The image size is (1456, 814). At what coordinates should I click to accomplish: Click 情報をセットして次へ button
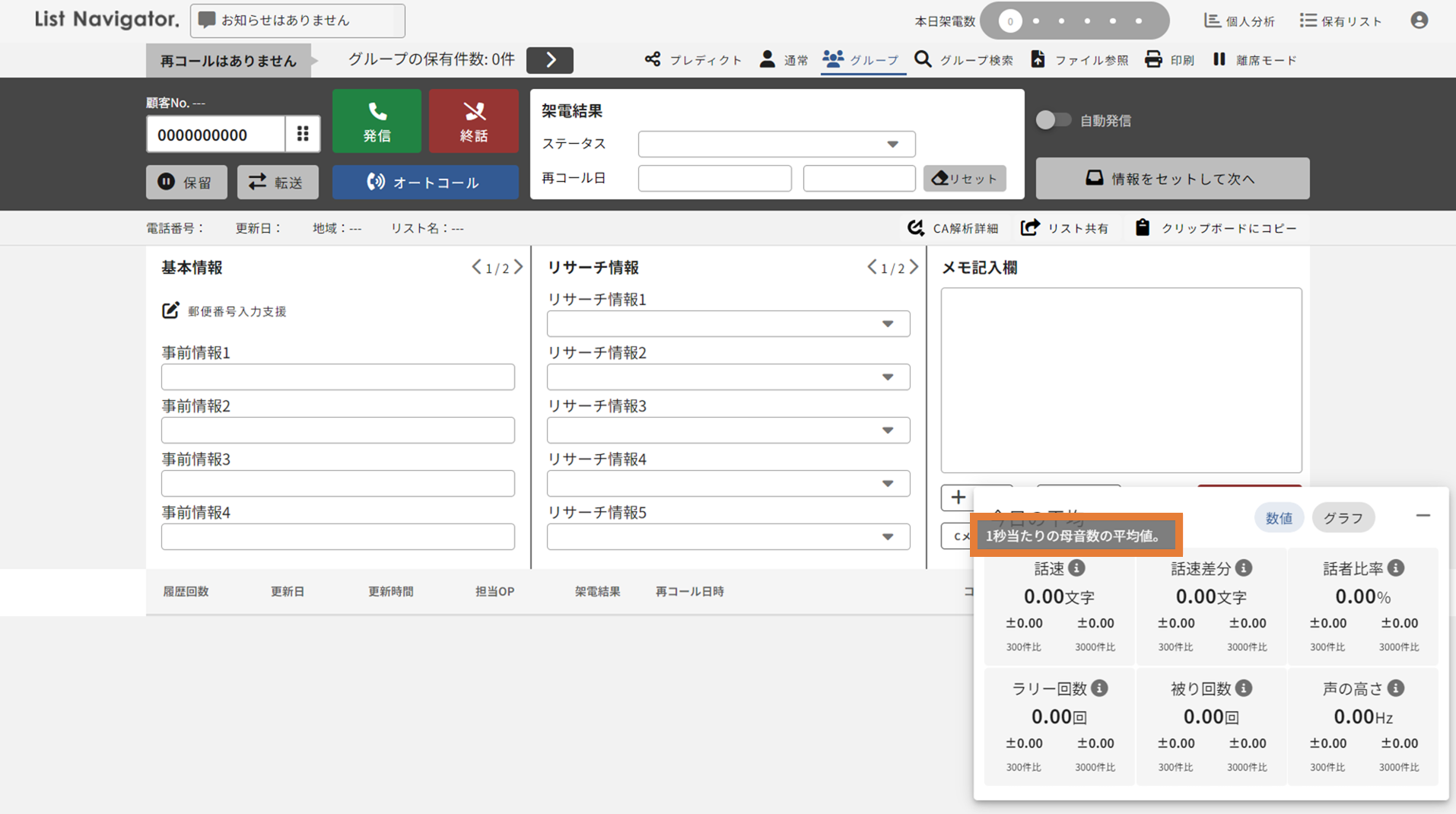[x=1171, y=179]
